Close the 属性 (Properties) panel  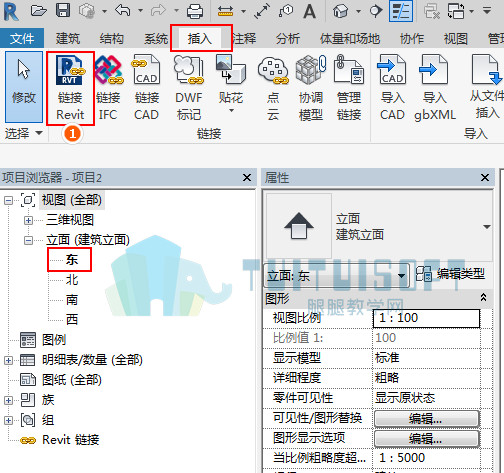point(485,177)
